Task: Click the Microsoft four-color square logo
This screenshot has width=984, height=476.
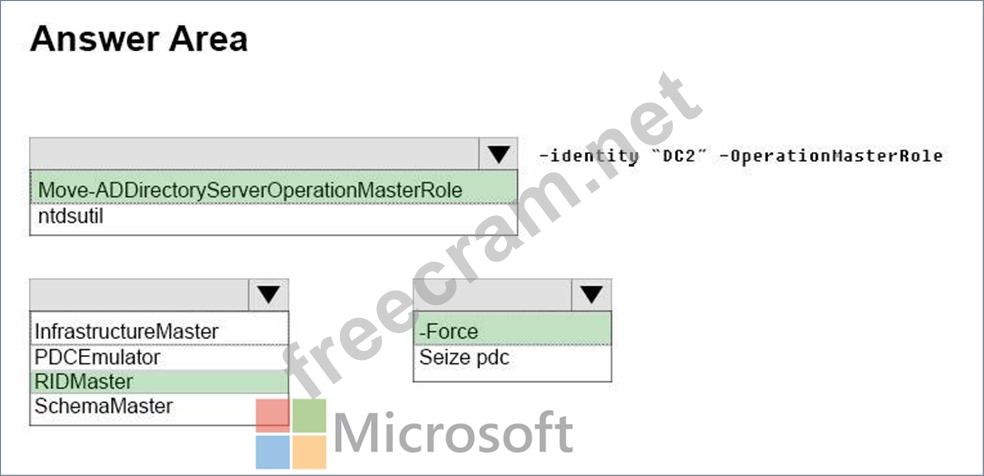Action: [291, 434]
